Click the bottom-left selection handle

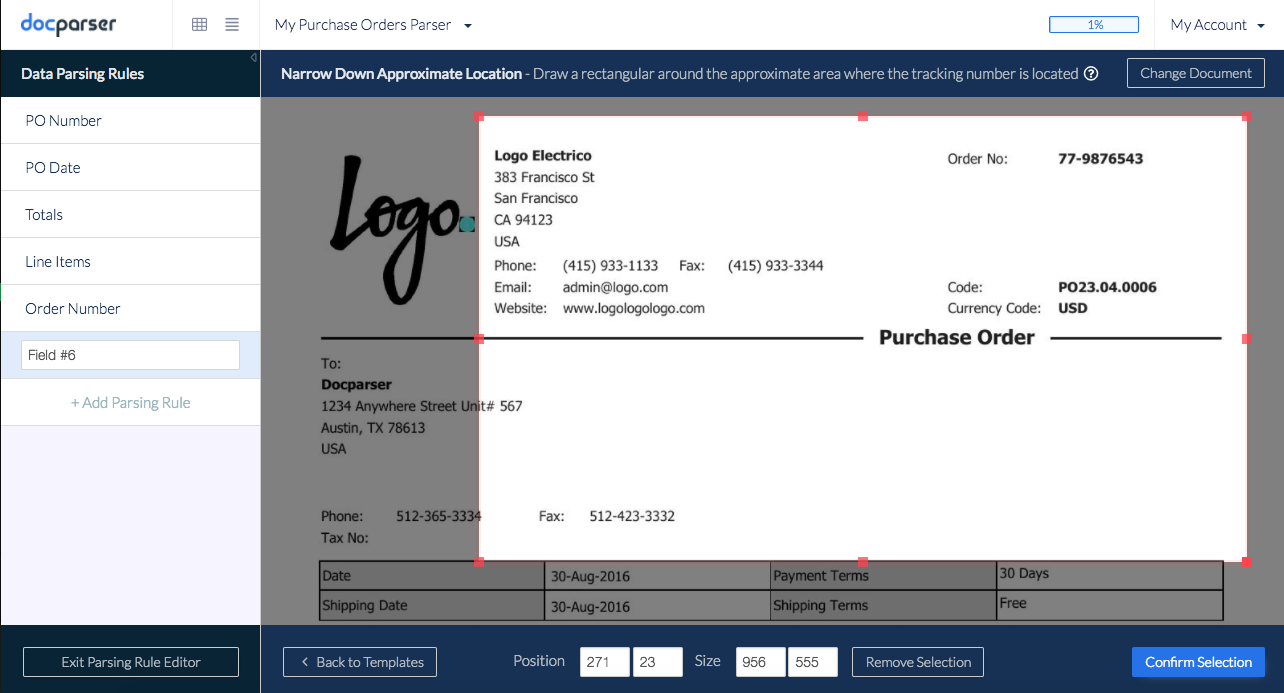pyautogui.click(x=479, y=562)
